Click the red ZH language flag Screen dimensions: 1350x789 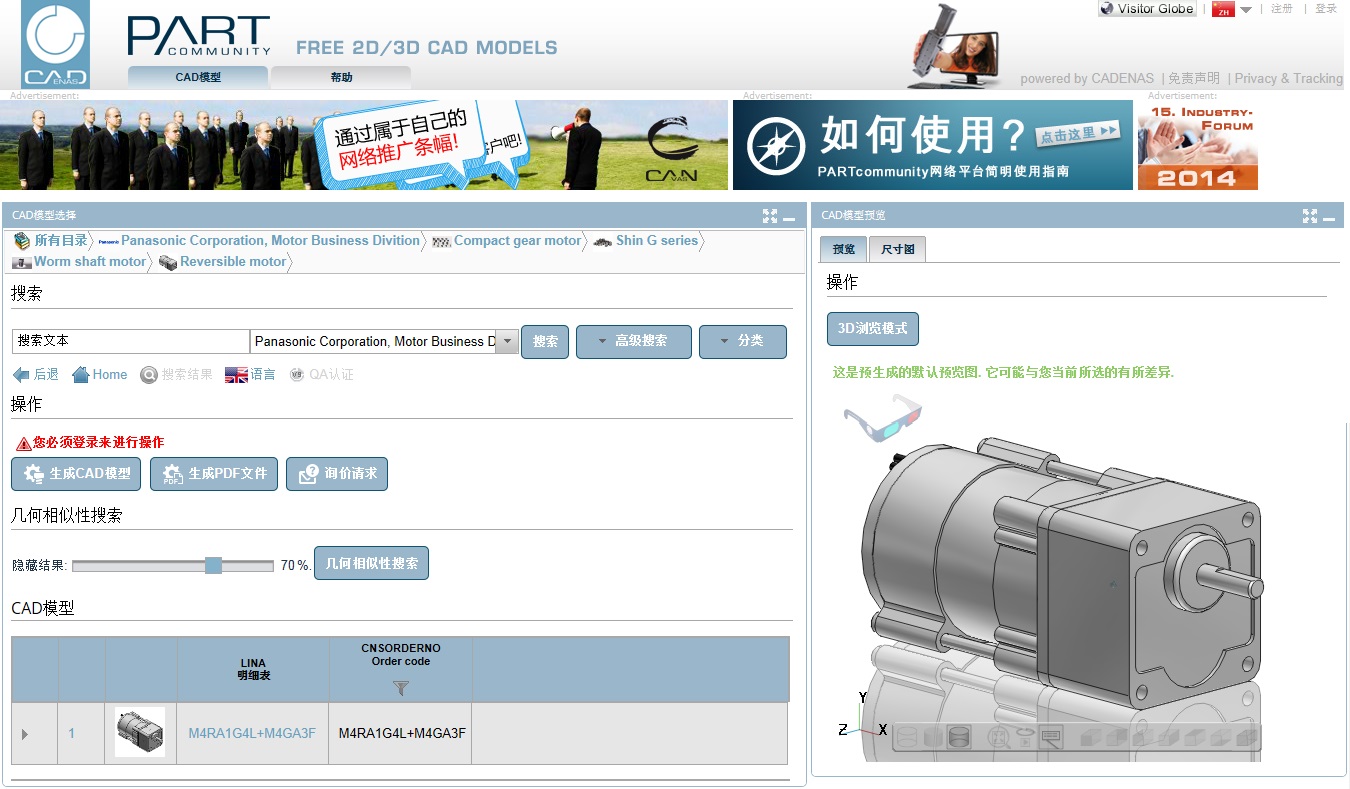click(x=1222, y=9)
